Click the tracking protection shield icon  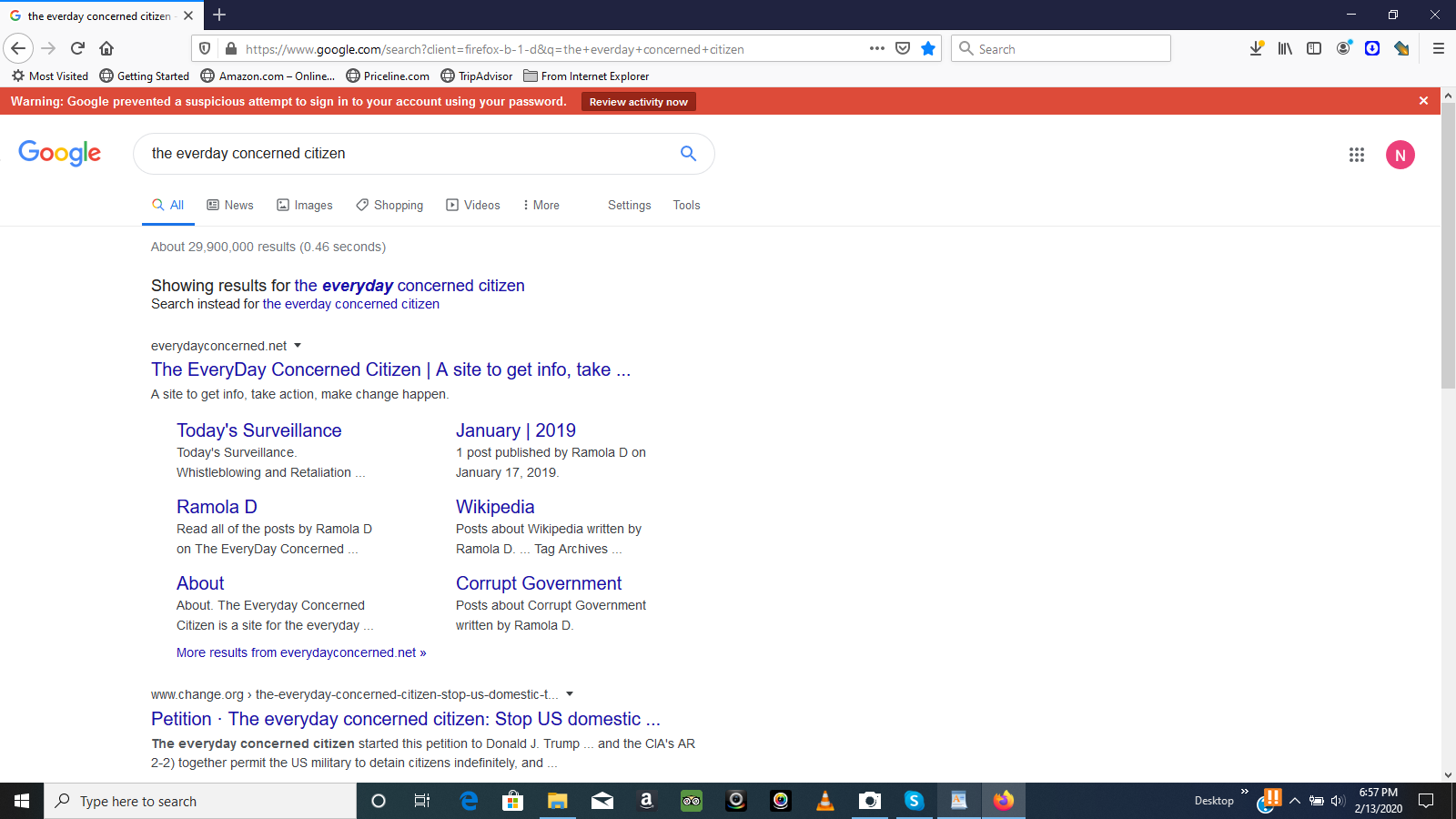tap(205, 48)
